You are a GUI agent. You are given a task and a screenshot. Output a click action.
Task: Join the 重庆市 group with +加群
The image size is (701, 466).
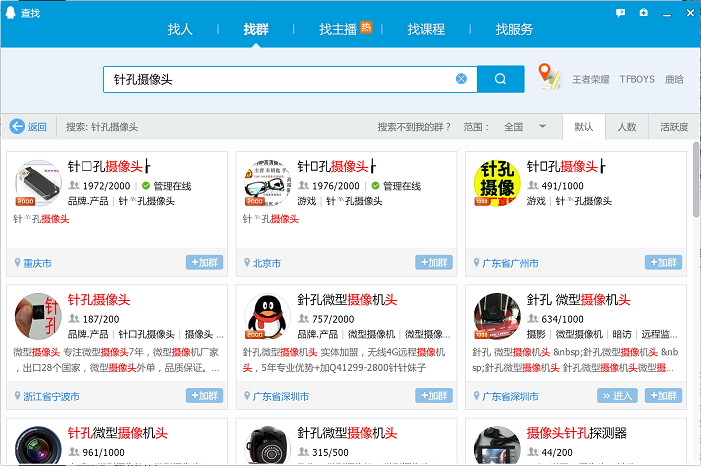click(x=204, y=263)
